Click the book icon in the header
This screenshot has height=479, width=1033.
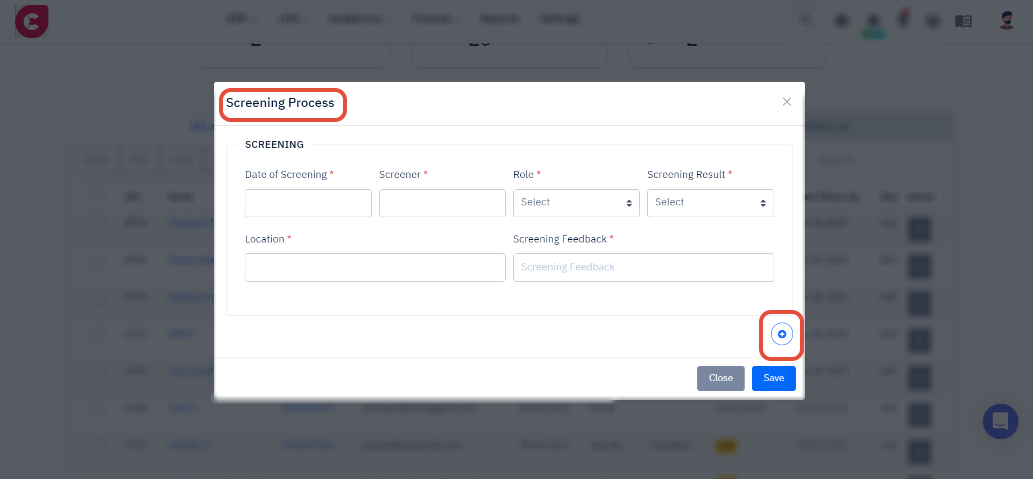click(x=963, y=20)
